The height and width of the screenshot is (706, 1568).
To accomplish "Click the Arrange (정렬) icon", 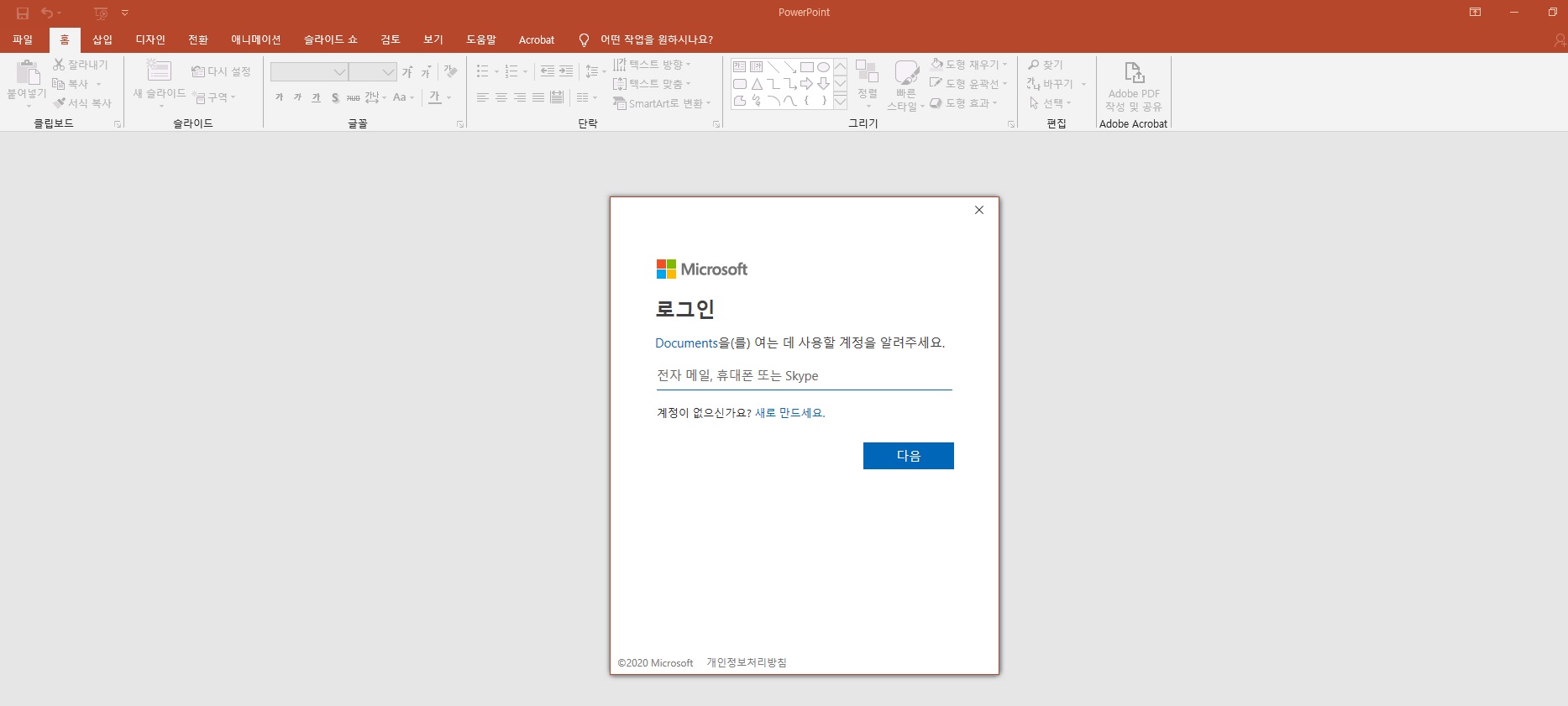I will (x=867, y=72).
